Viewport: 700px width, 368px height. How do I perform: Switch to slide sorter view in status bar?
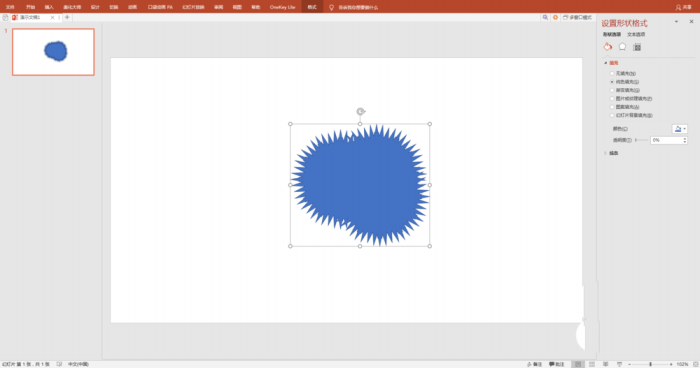pyautogui.click(x=592, y=364)
